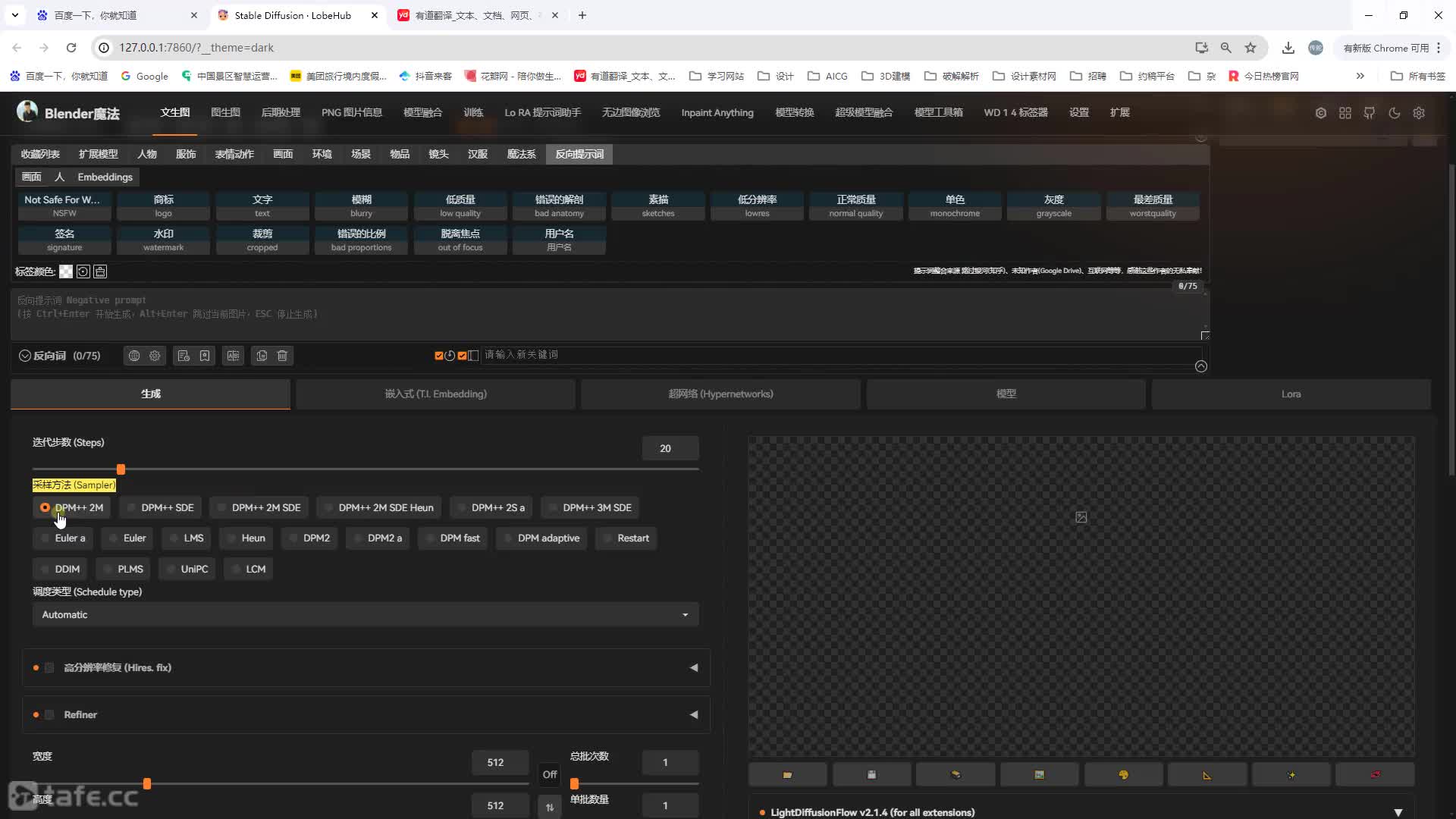The width and height of the screenshot is (1456, 819).
Task: Copy the negative prompt with the copy icon
Action: coord(262,356)
